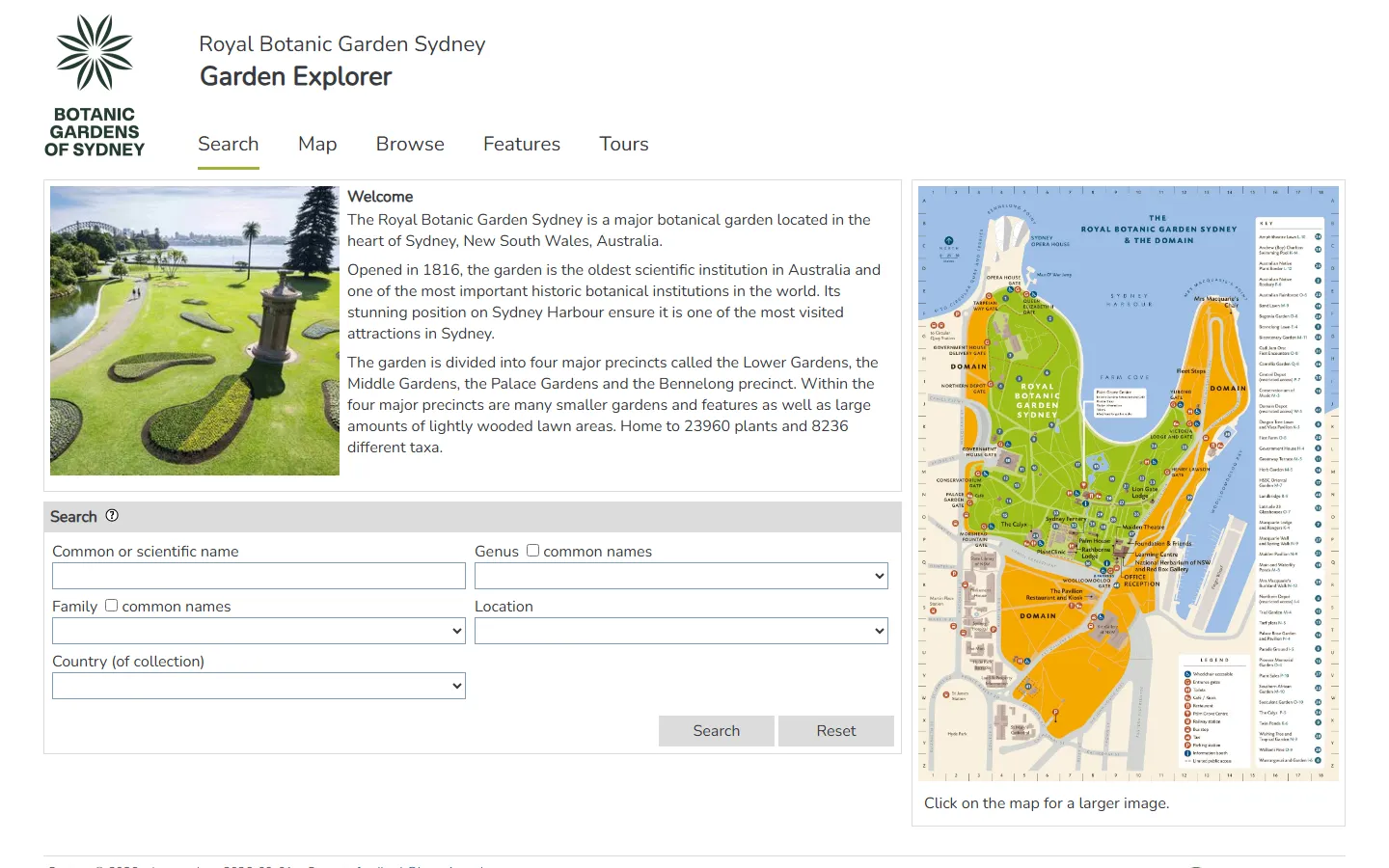1389x868 pixels.
Task: Select the Tours tab
Action: [x=624, y=144]
